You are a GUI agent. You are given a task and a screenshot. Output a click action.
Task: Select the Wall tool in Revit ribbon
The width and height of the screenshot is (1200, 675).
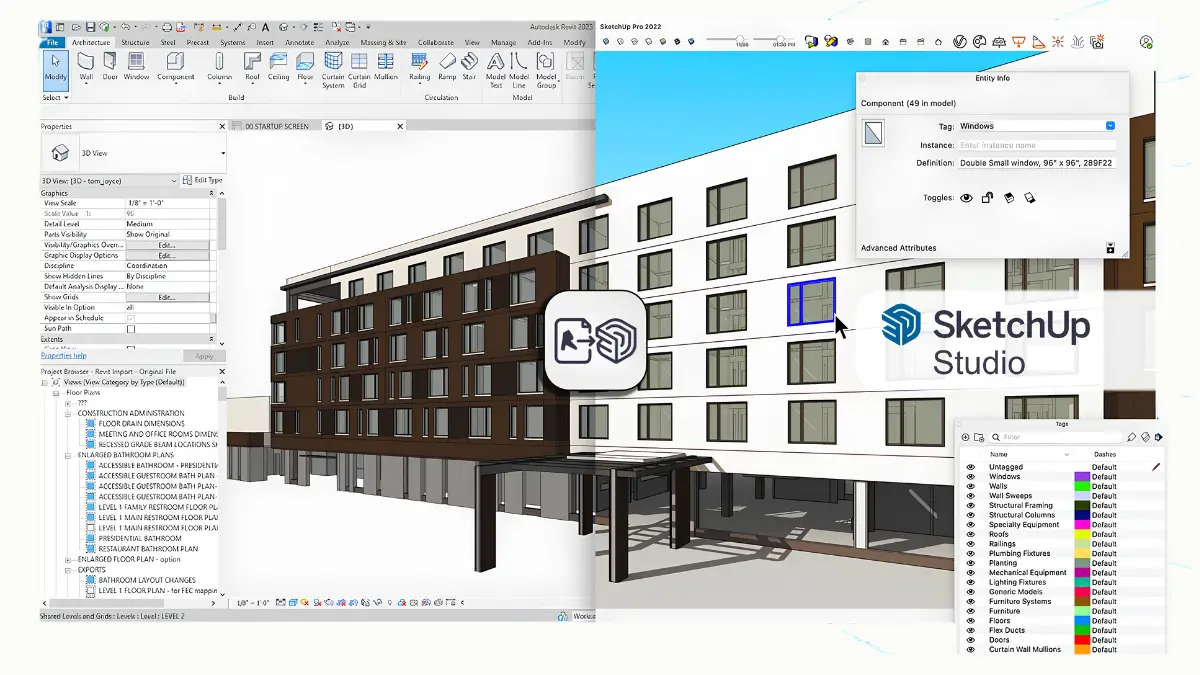(86, 66)
